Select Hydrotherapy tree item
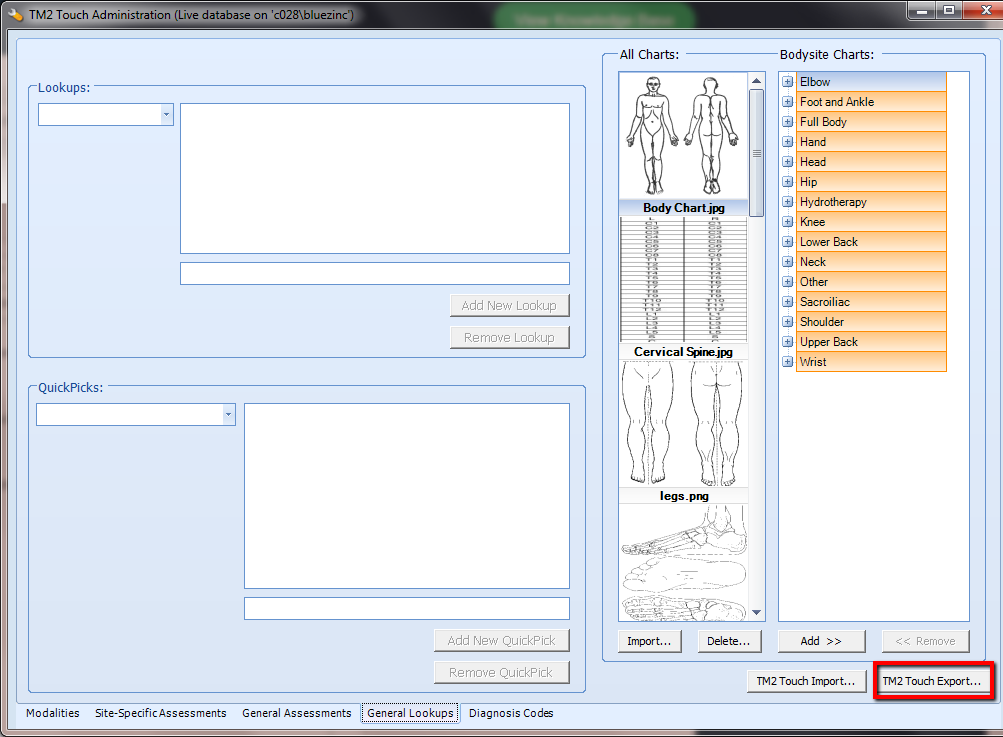The width and height of the screenshot is (1003, 737). tap(871, 202)
